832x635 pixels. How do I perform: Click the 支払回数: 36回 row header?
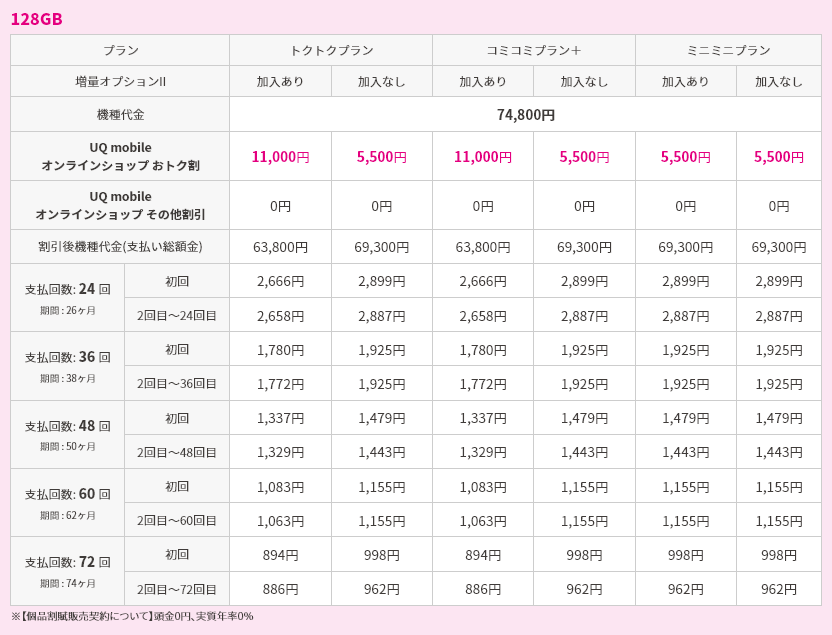tap(67, 366)
